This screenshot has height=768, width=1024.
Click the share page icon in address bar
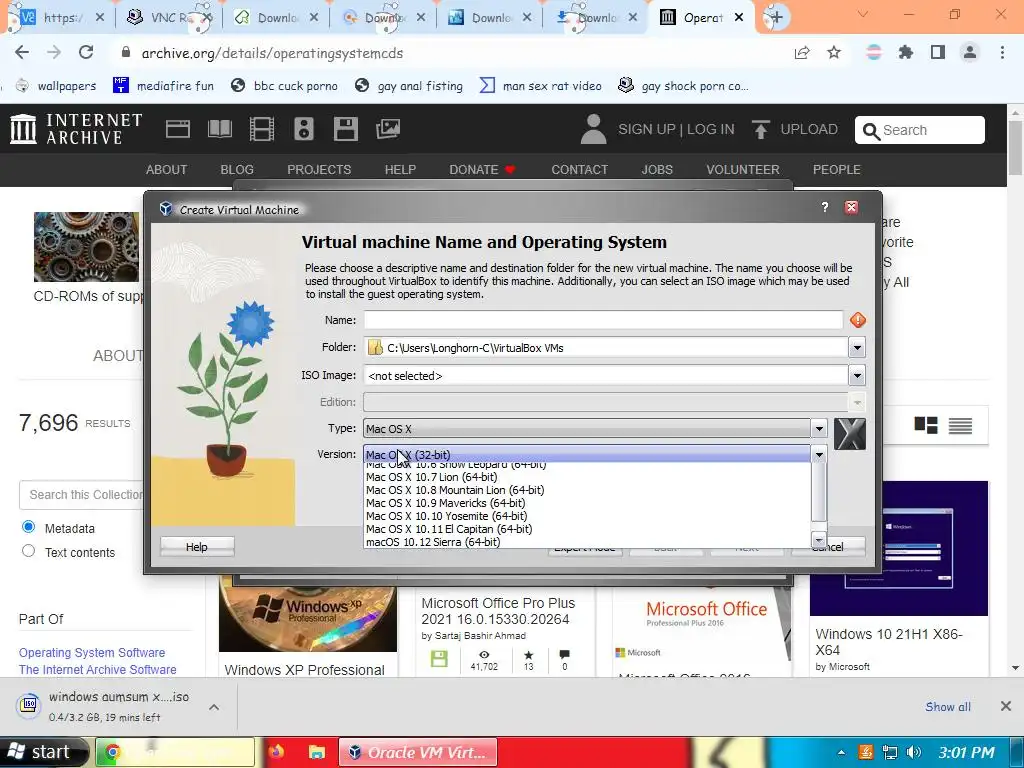click(x=802, y=53)
